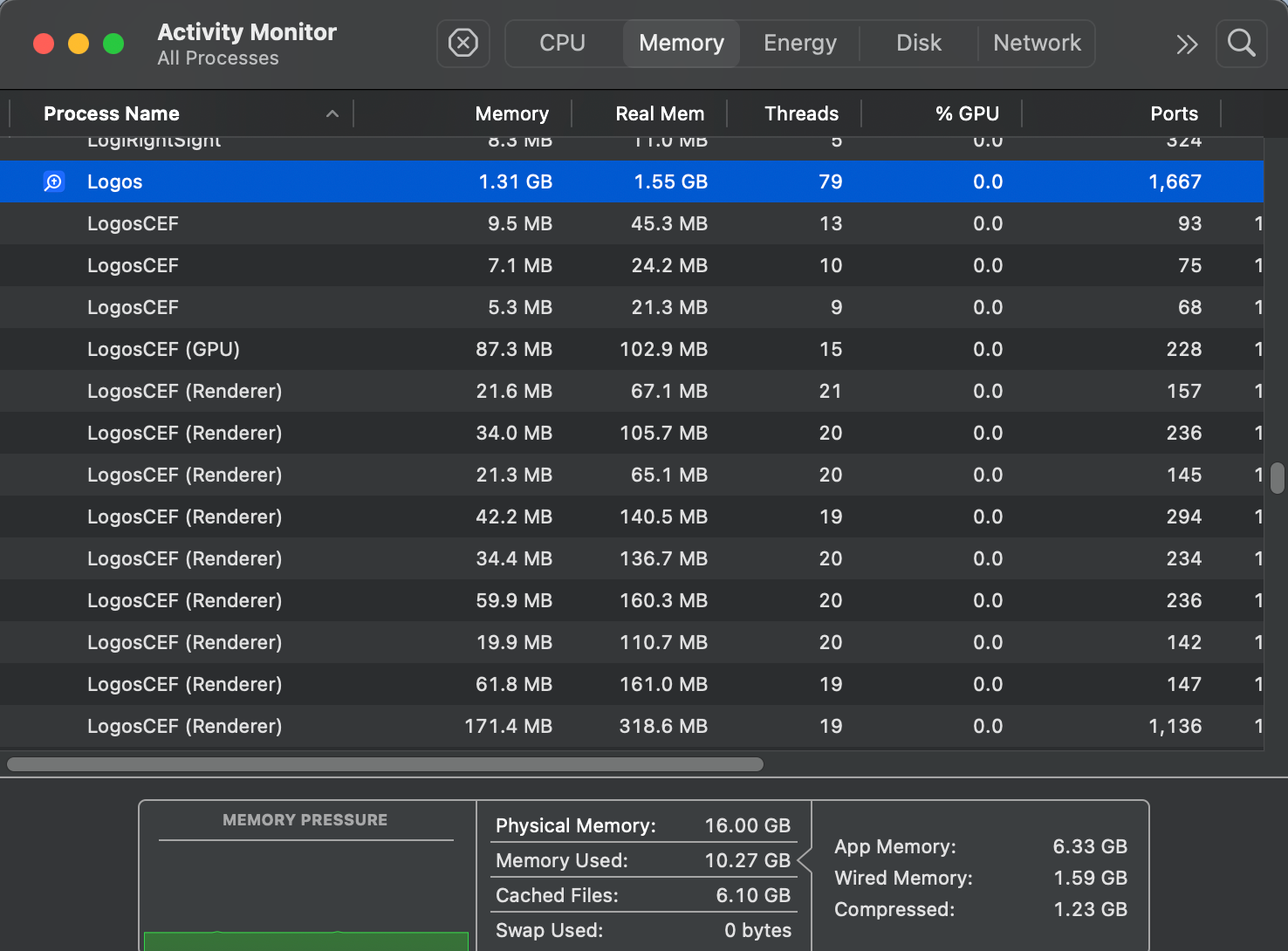The image size is (1288, 951).
Task: Sort by Memory column header
Action: click(511, 113)
